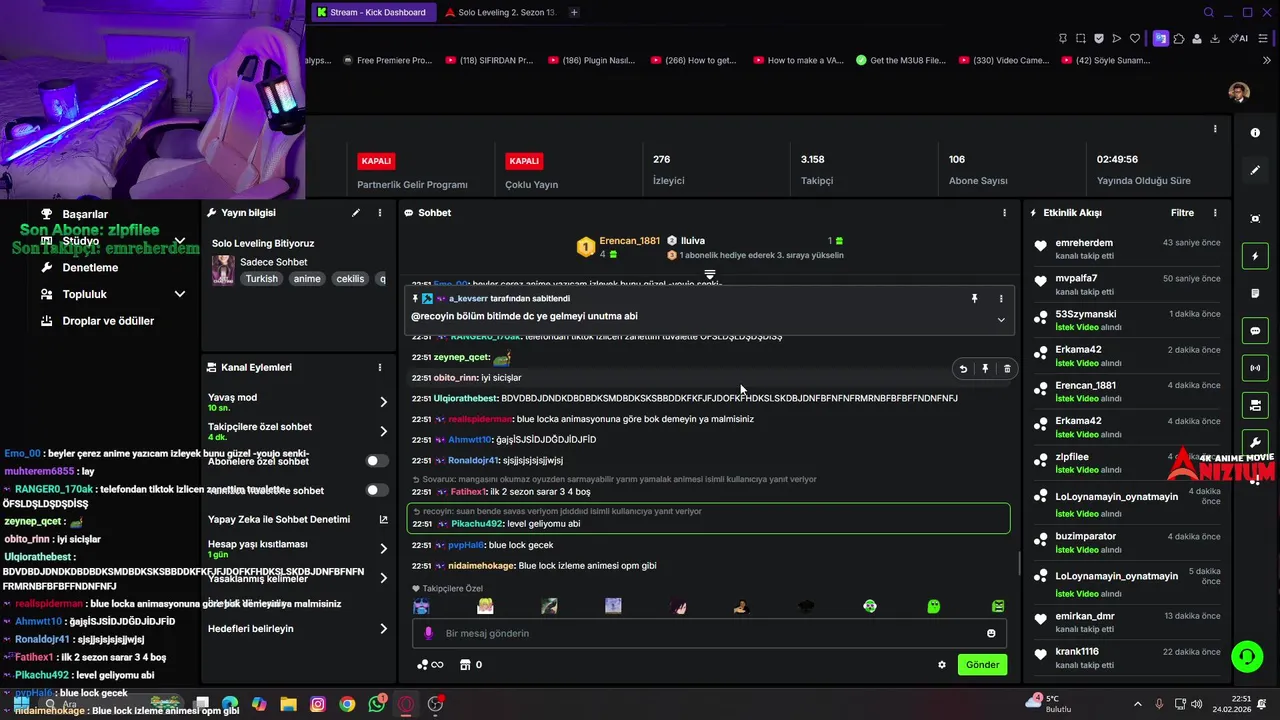Image resolution: width=1280 pixels, height=720 pixels.
Task: Open Sohbet panel three-dot menu
Action: coord(1004,213)
